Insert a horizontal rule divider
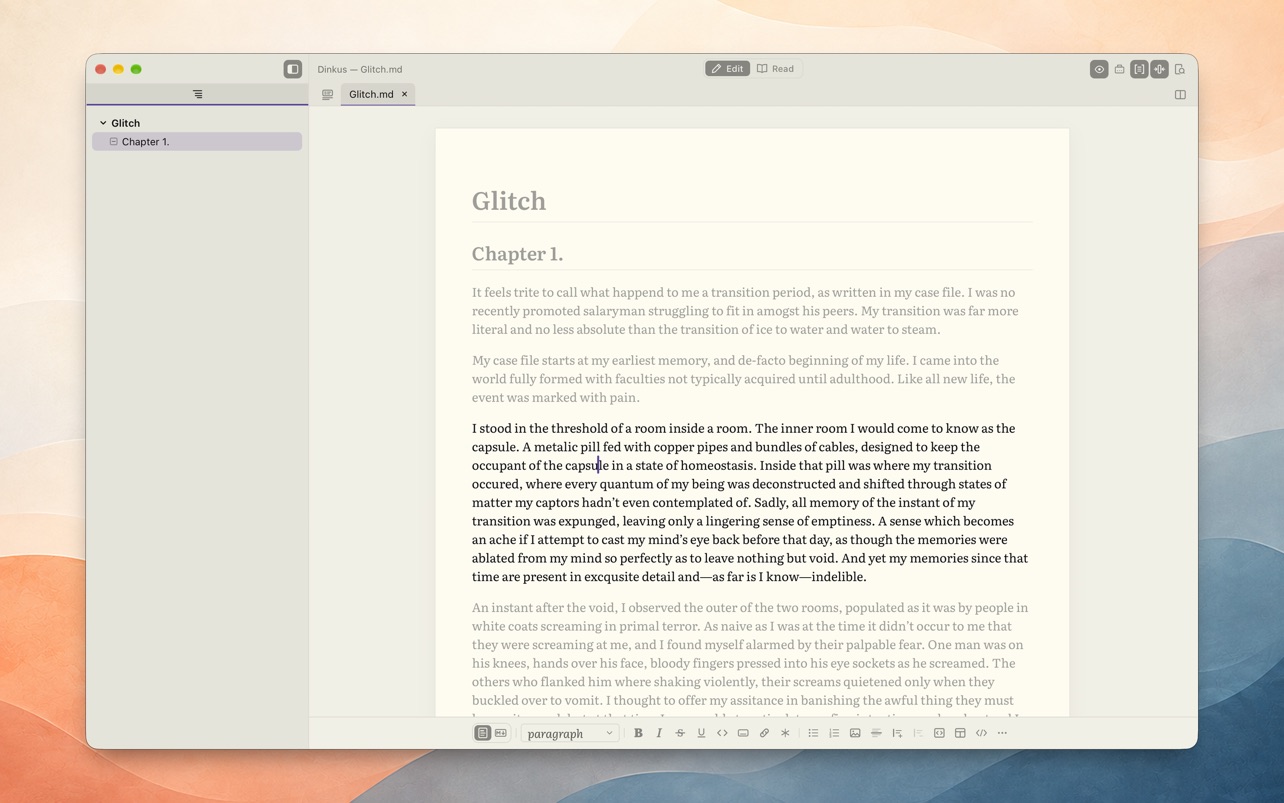The height and width of the screenshot is (803, 1284). (876, 733)
